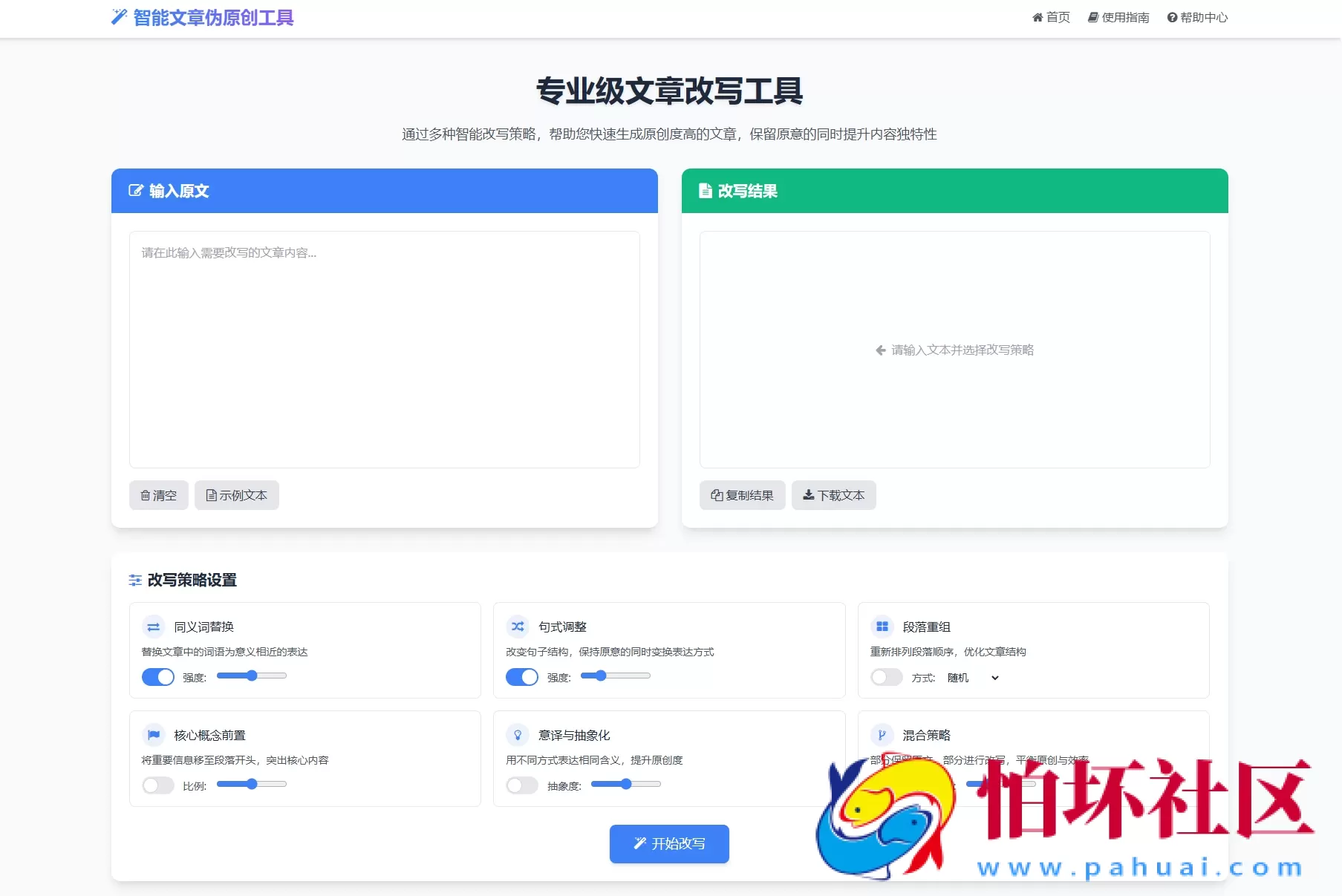1342x896 pixels.
Task: Click the edit icon on 输入原文 header
Action: click(136, 191)
